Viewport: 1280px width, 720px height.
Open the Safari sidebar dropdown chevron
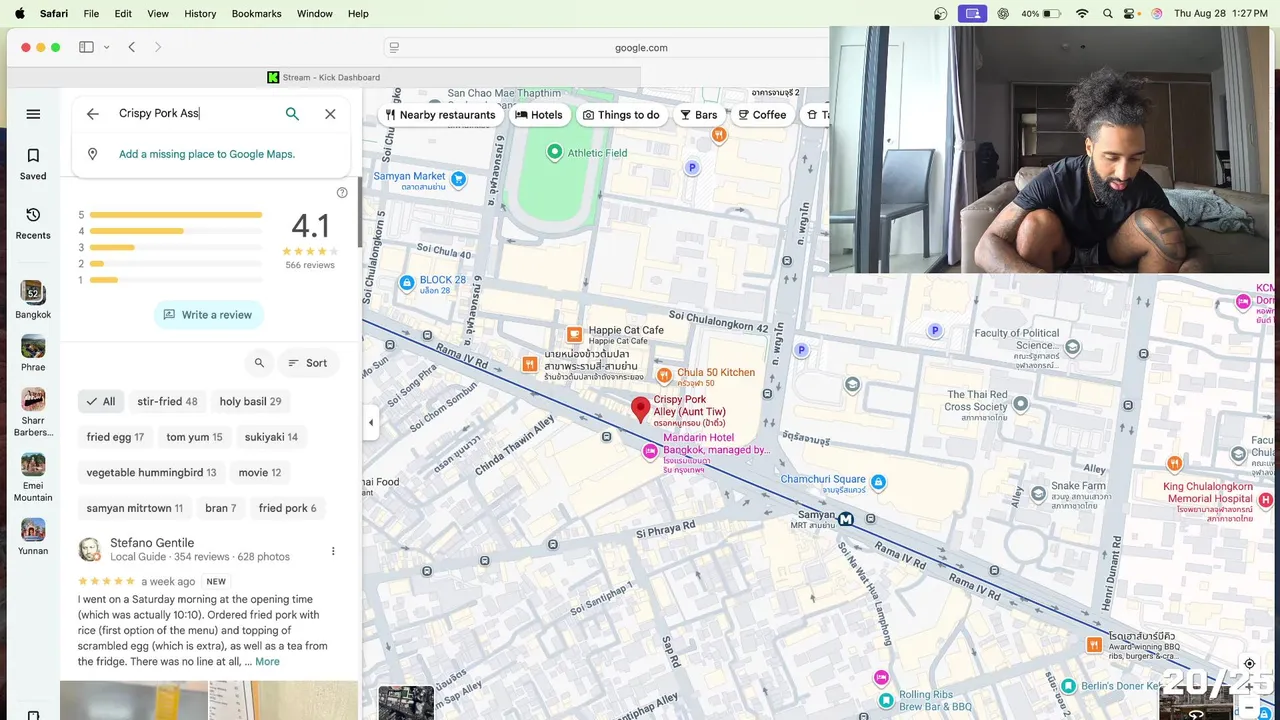tap(107, 47)
